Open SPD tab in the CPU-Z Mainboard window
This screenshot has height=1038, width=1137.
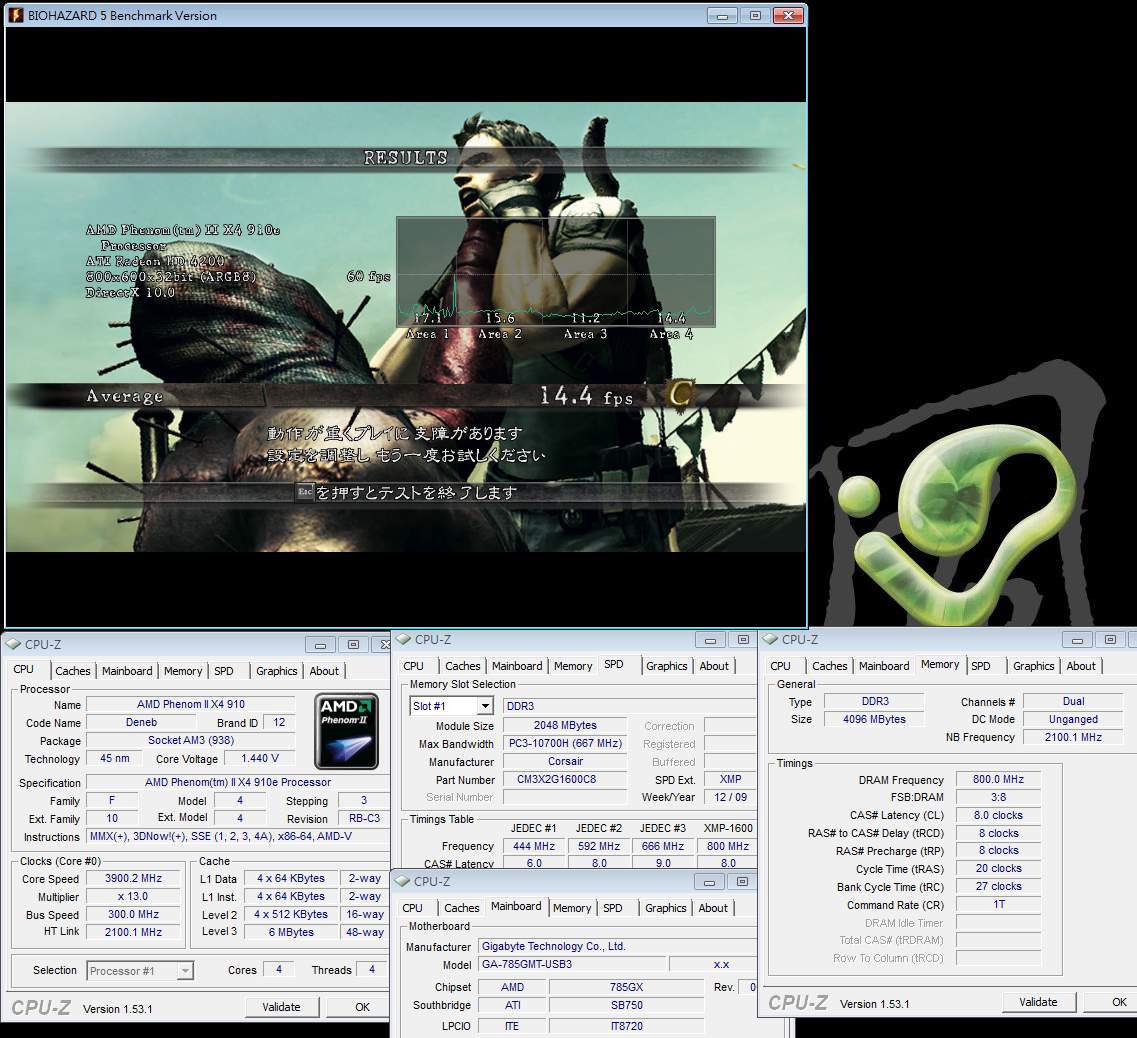[613, 908]
